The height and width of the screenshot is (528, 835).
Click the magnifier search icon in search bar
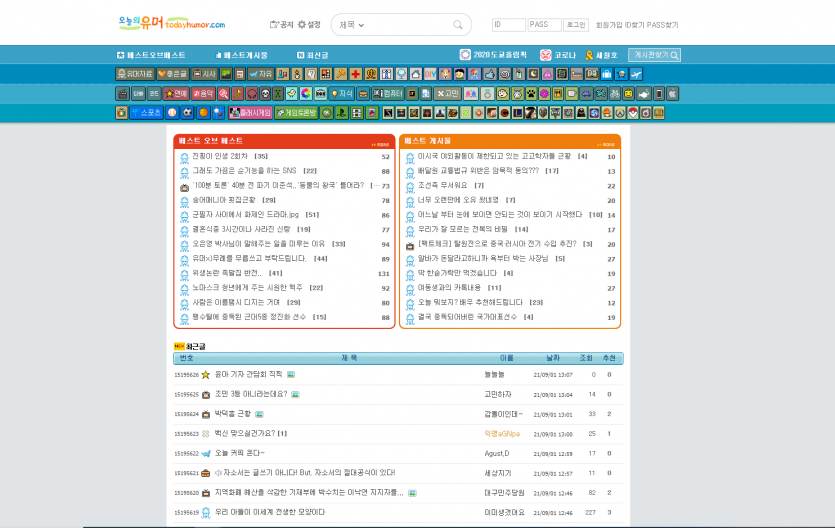click(x=458, y=25)
